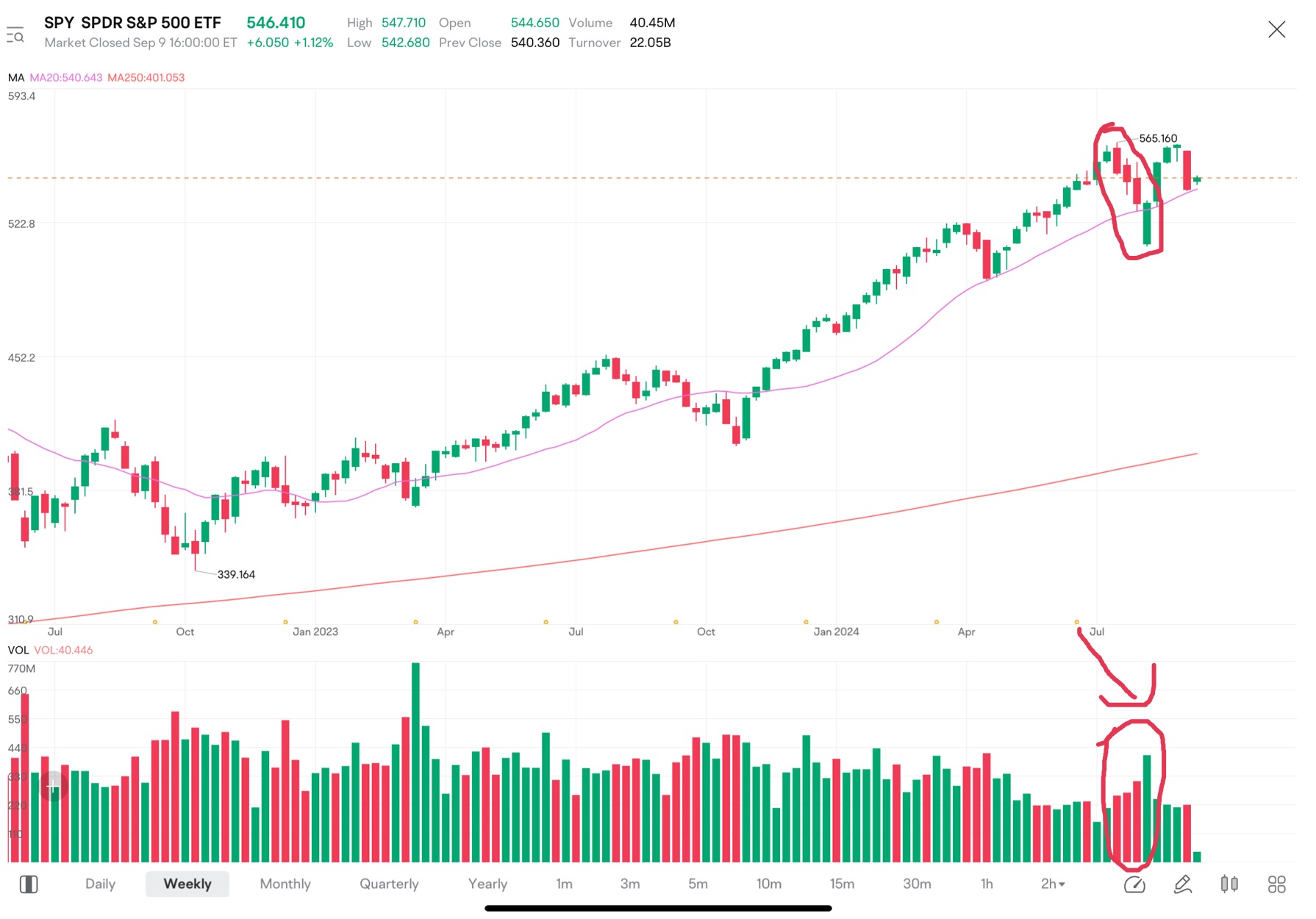Tap the Turnover 22.05B value

click(x=650, y=43)
